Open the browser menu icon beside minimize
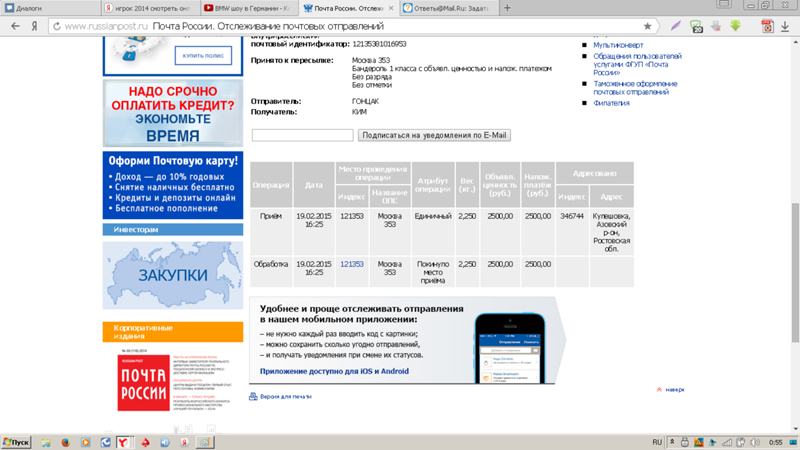 [723, 5]
